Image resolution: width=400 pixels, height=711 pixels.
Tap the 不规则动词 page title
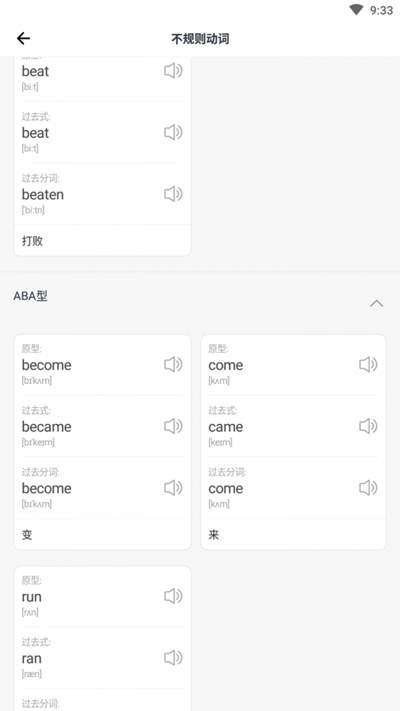pyautogui.click(x=200, y=39)
